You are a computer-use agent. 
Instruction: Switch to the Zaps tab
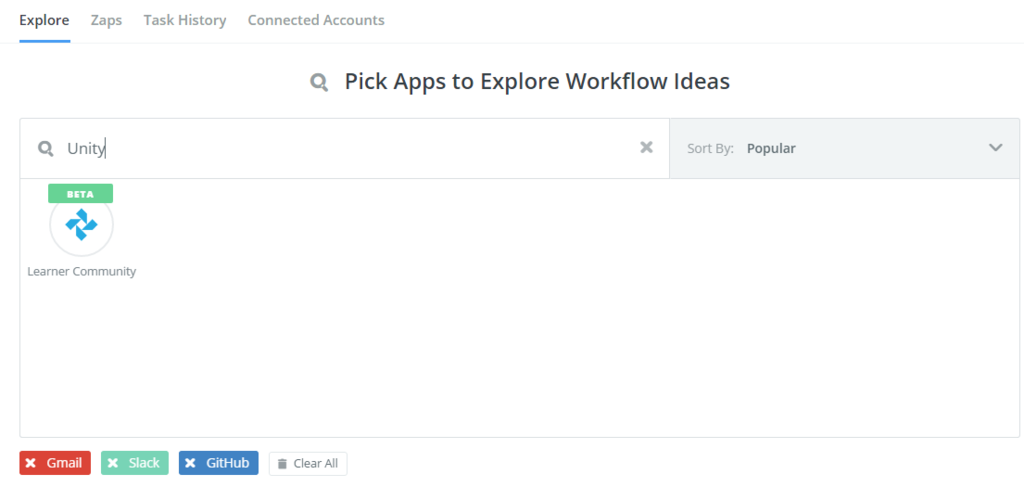point(106,20)
